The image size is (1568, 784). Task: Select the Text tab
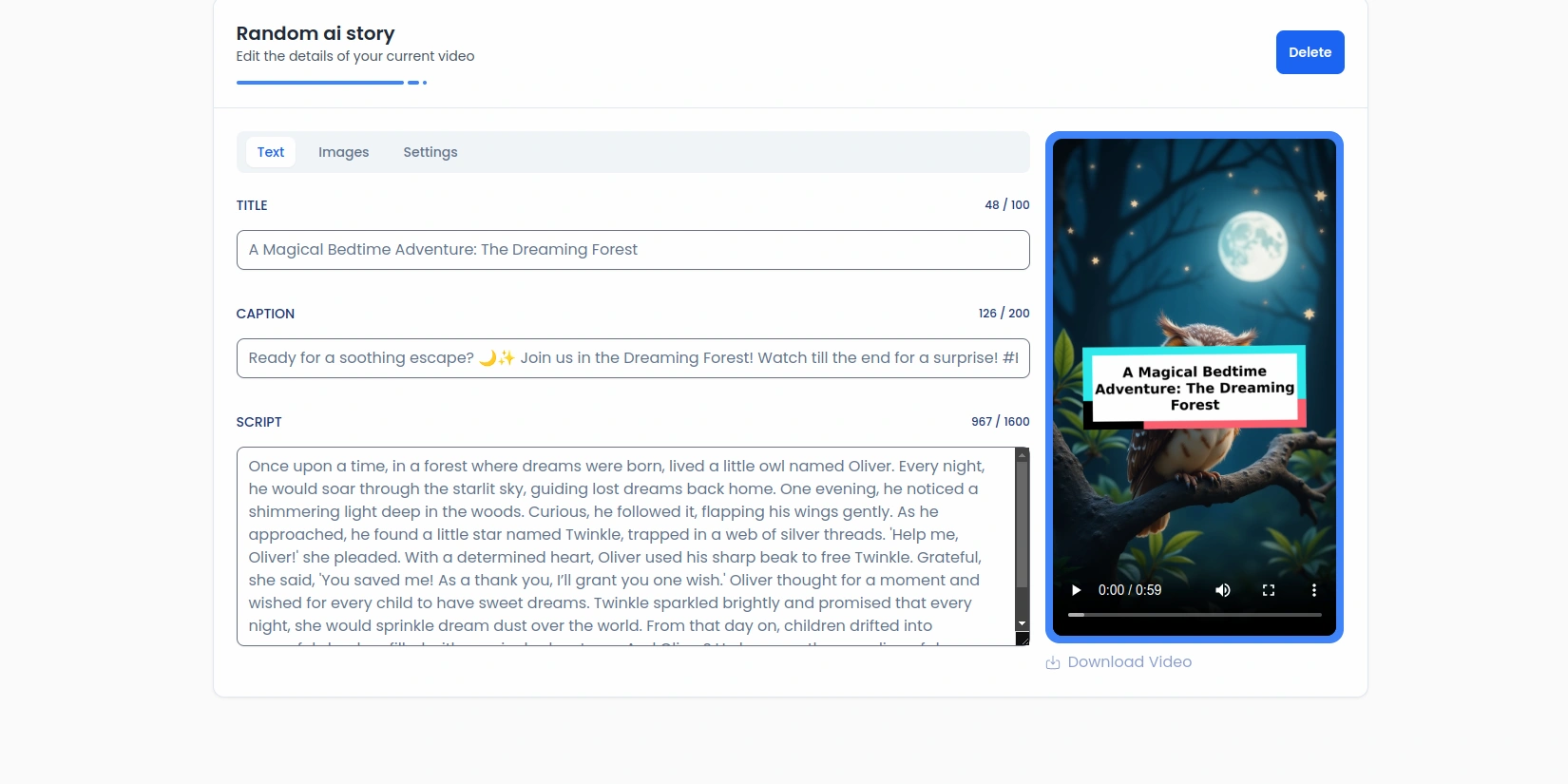[271, 152]
